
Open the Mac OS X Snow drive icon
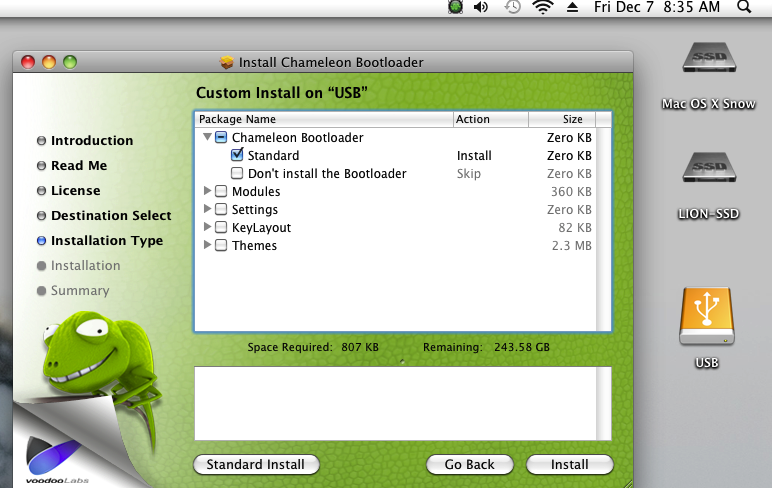pos(709,58)
